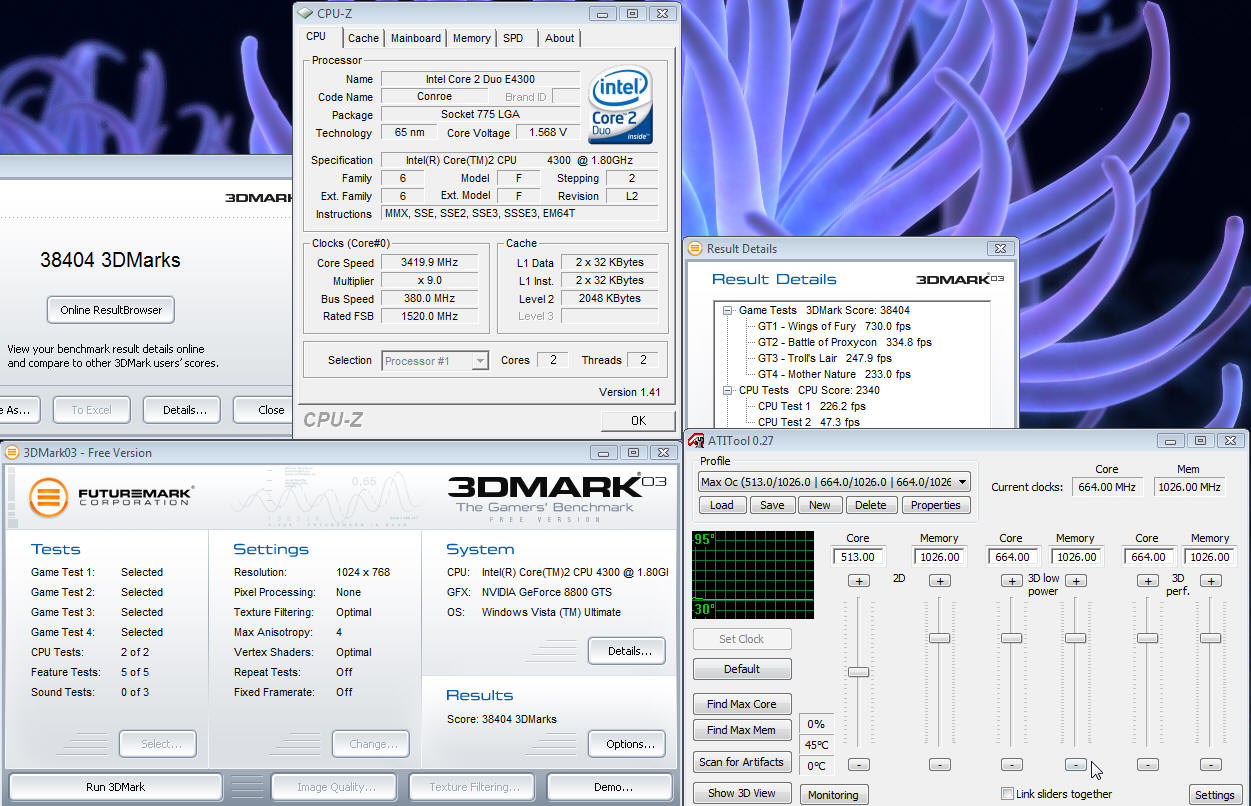Click plus above 3D low power Core slider
This screenshot has height=806, width=1251.
pyautogui.click(x=1011, y=580)
